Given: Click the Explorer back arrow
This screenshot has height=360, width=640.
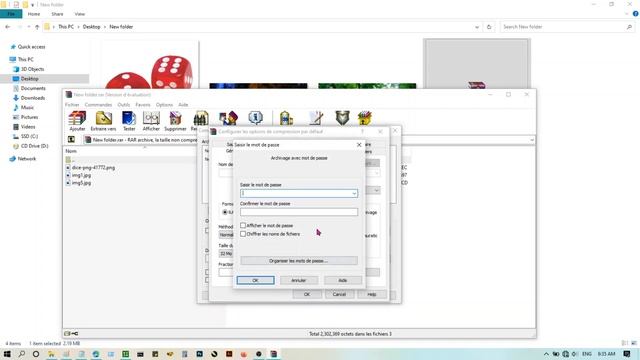Looking at the screenshot, I should [x=8, y=27].
